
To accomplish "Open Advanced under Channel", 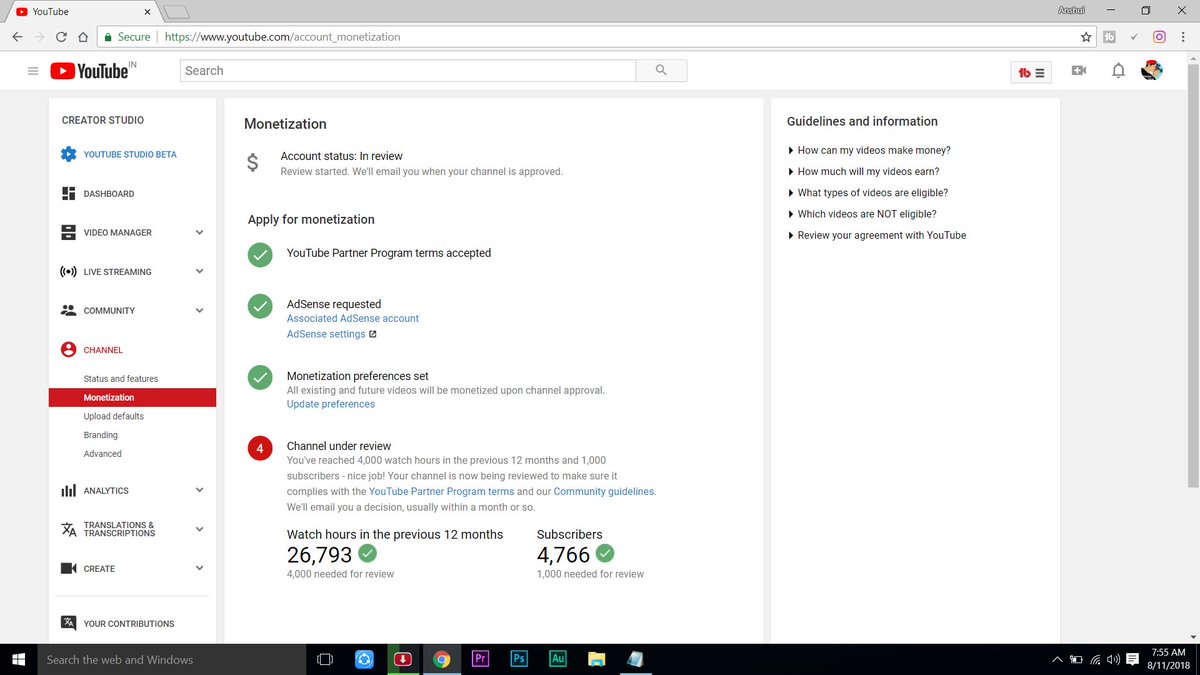I will pyautogui.click(x=103, y=454).
